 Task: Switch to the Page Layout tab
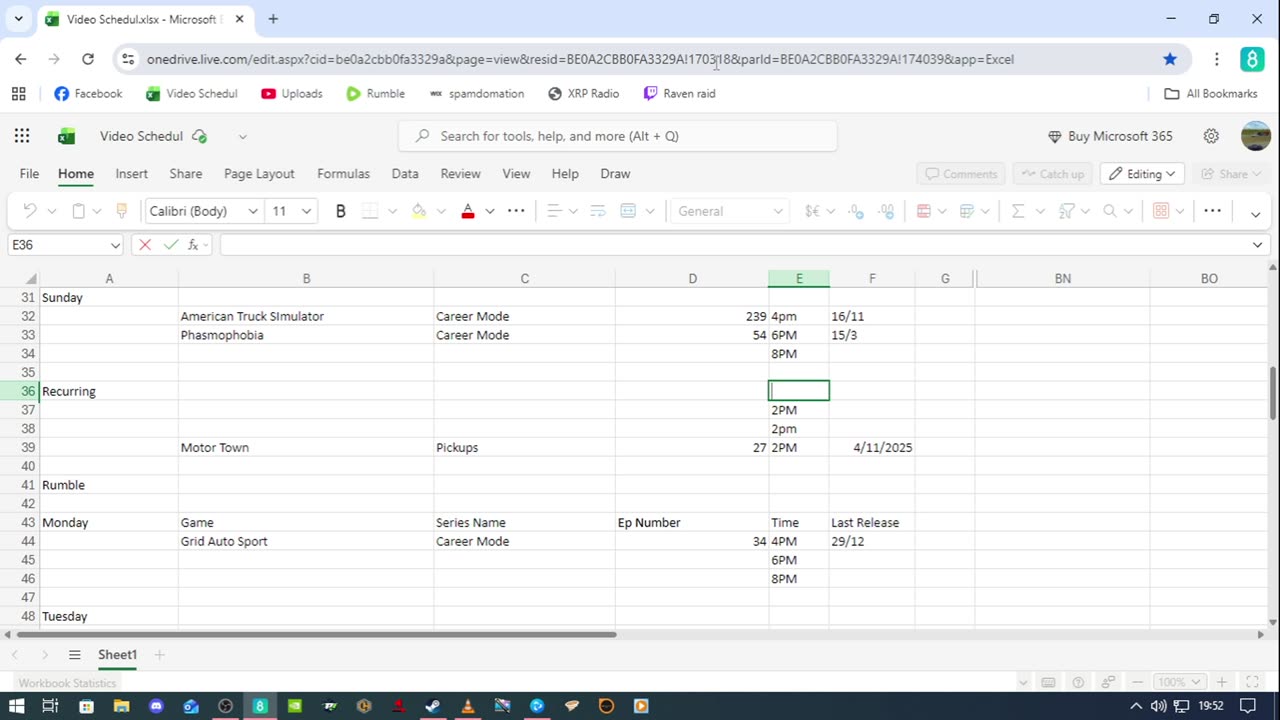click(x=259, y=174)
